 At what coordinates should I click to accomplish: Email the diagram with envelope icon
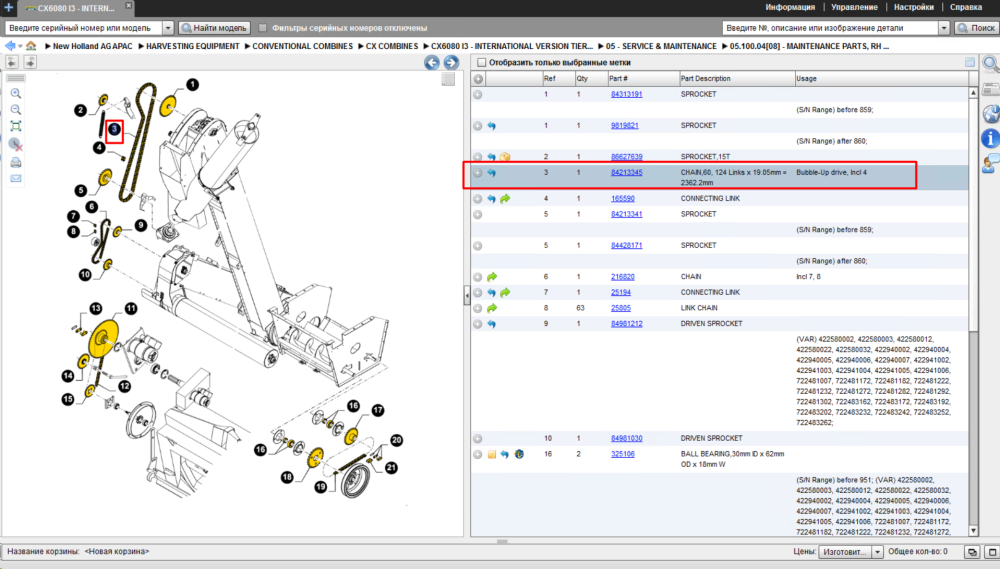pyautogui.click(x=16, y=179)
